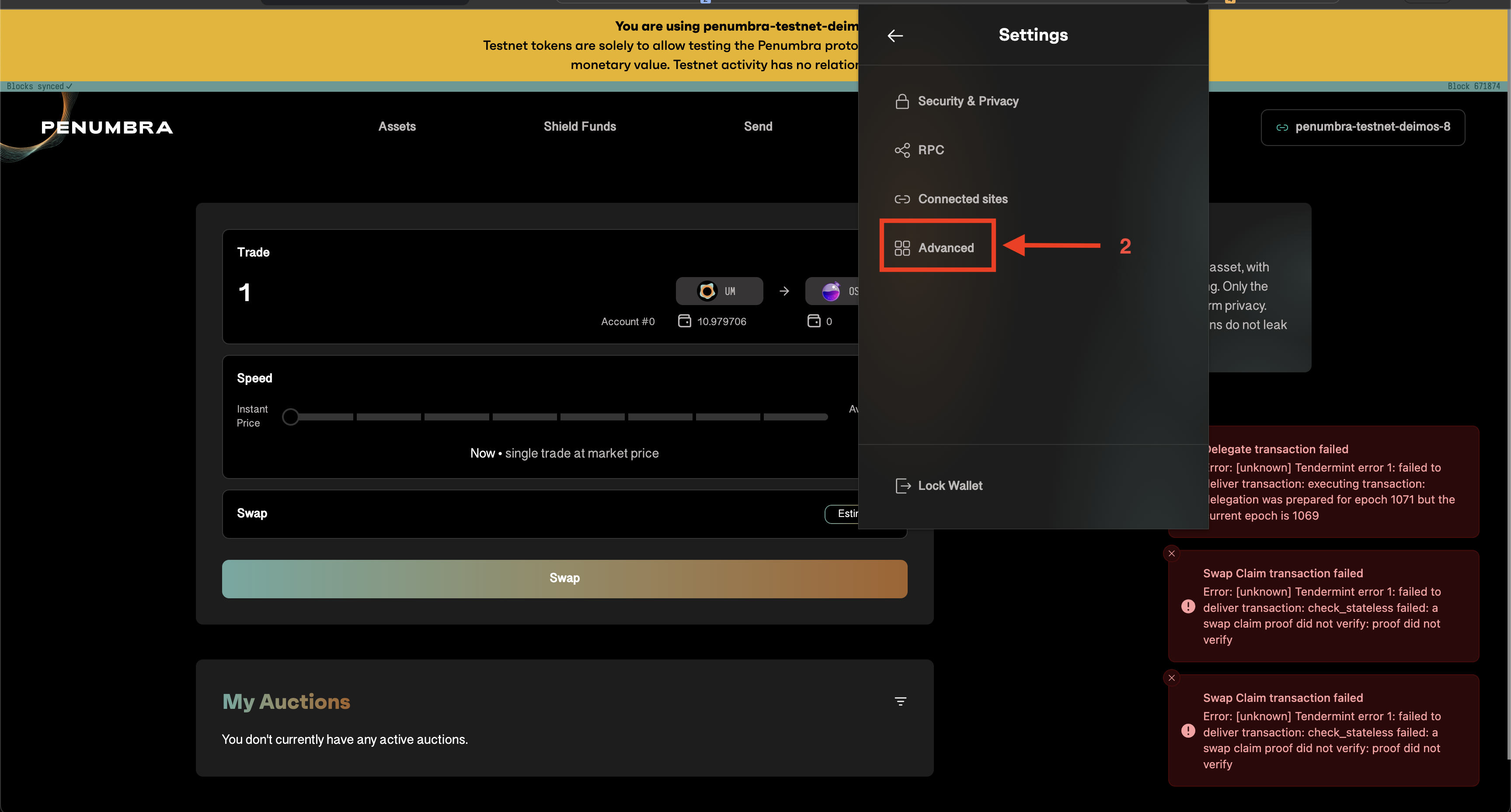This screenshot has width=1511, height=812.
Task: Click the 10.979706 balance value
Action: click(721, 321)
